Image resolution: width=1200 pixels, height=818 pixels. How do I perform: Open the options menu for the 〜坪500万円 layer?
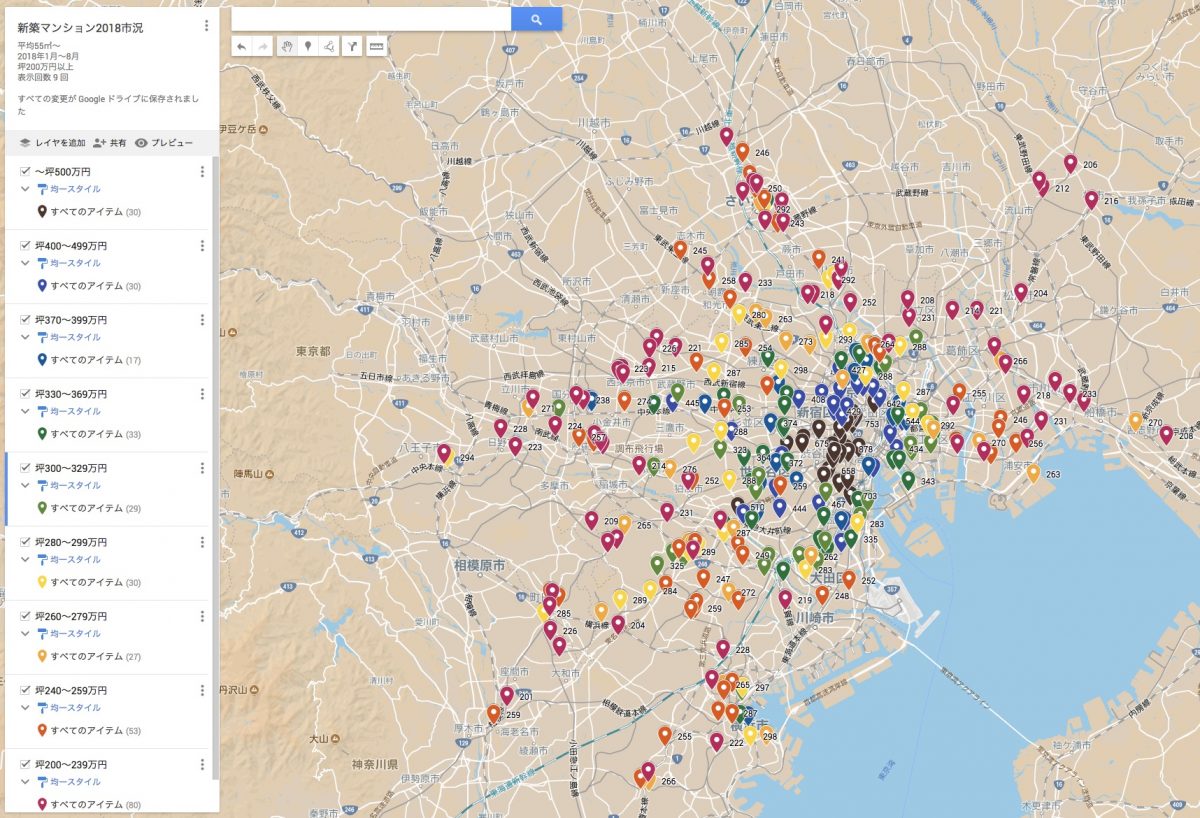pos(202,172)
